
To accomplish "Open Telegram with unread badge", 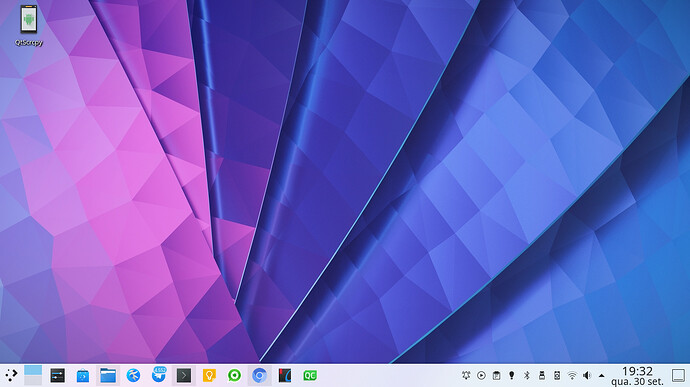I will (x=159, y=375).
